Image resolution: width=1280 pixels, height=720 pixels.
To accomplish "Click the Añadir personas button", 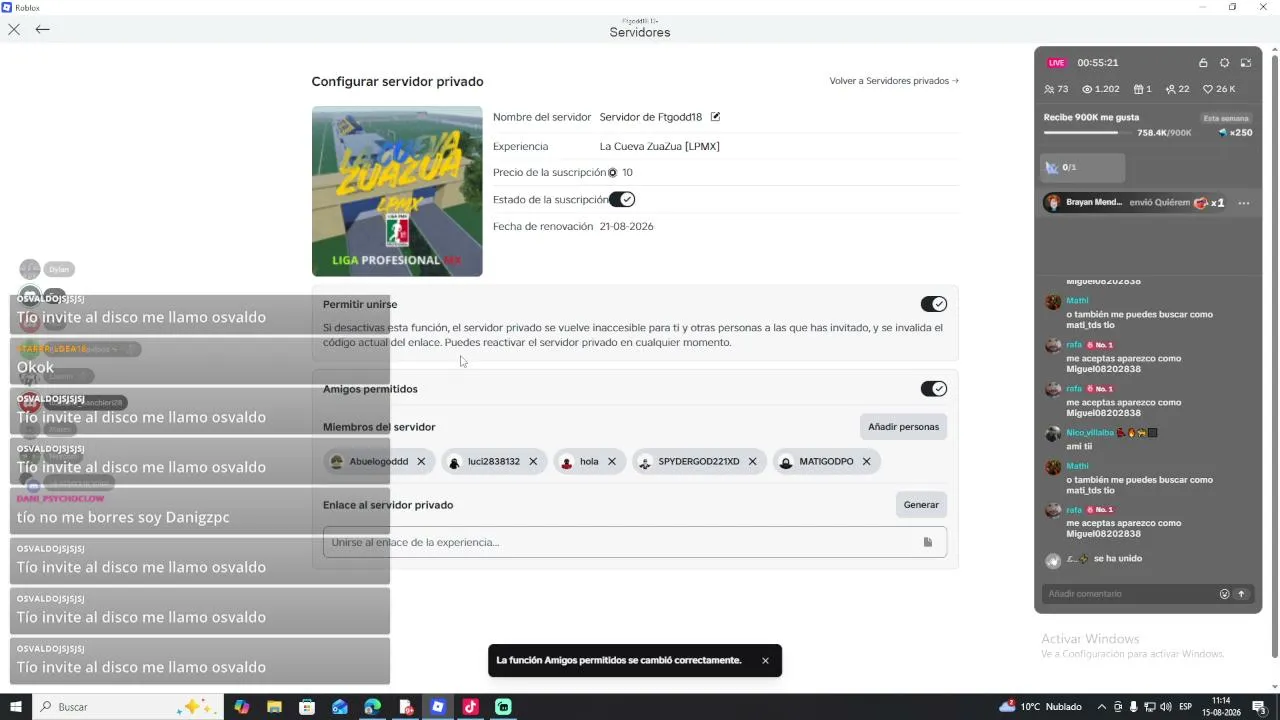I will 903,427.
